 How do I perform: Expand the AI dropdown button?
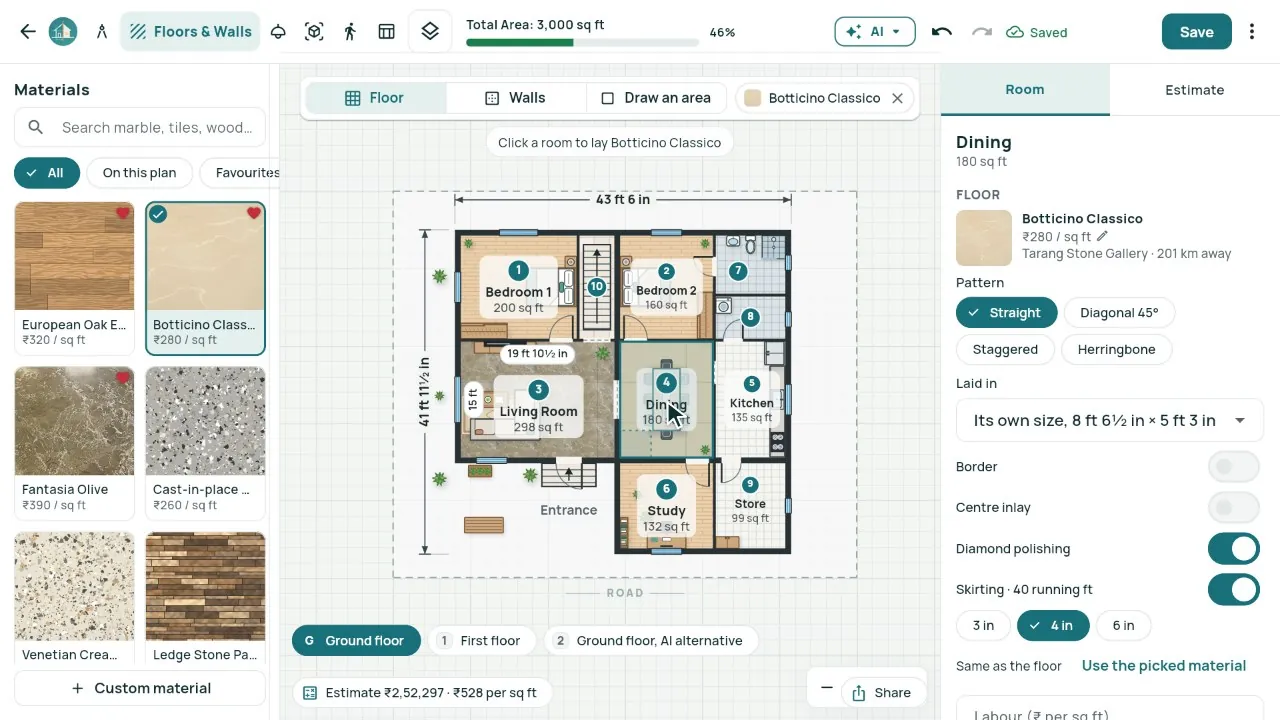coord(875,32)
